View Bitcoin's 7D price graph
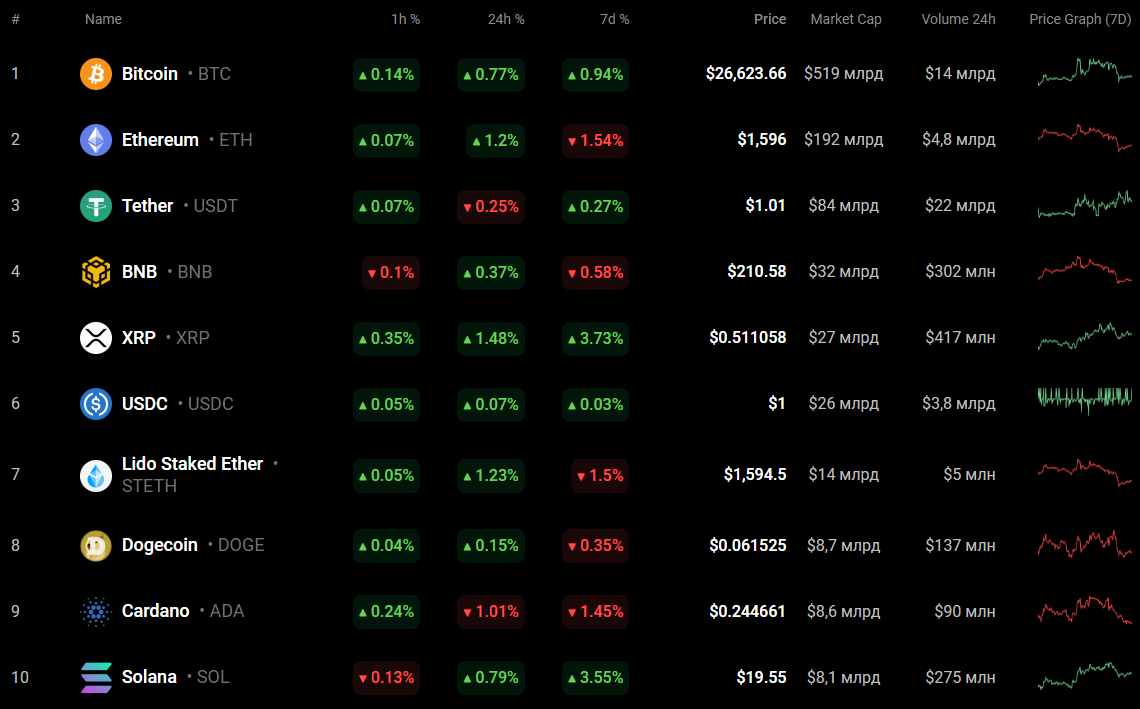1140x709 pixels. coord(1084,72)
